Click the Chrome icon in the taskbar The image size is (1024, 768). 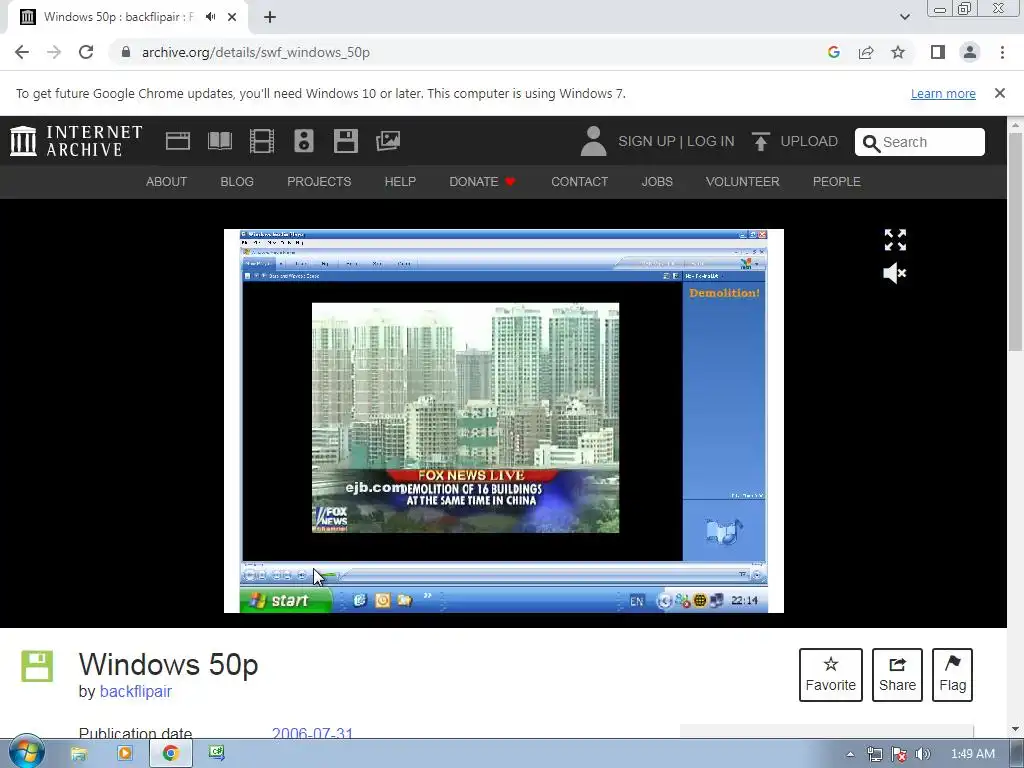coord(170,753)
